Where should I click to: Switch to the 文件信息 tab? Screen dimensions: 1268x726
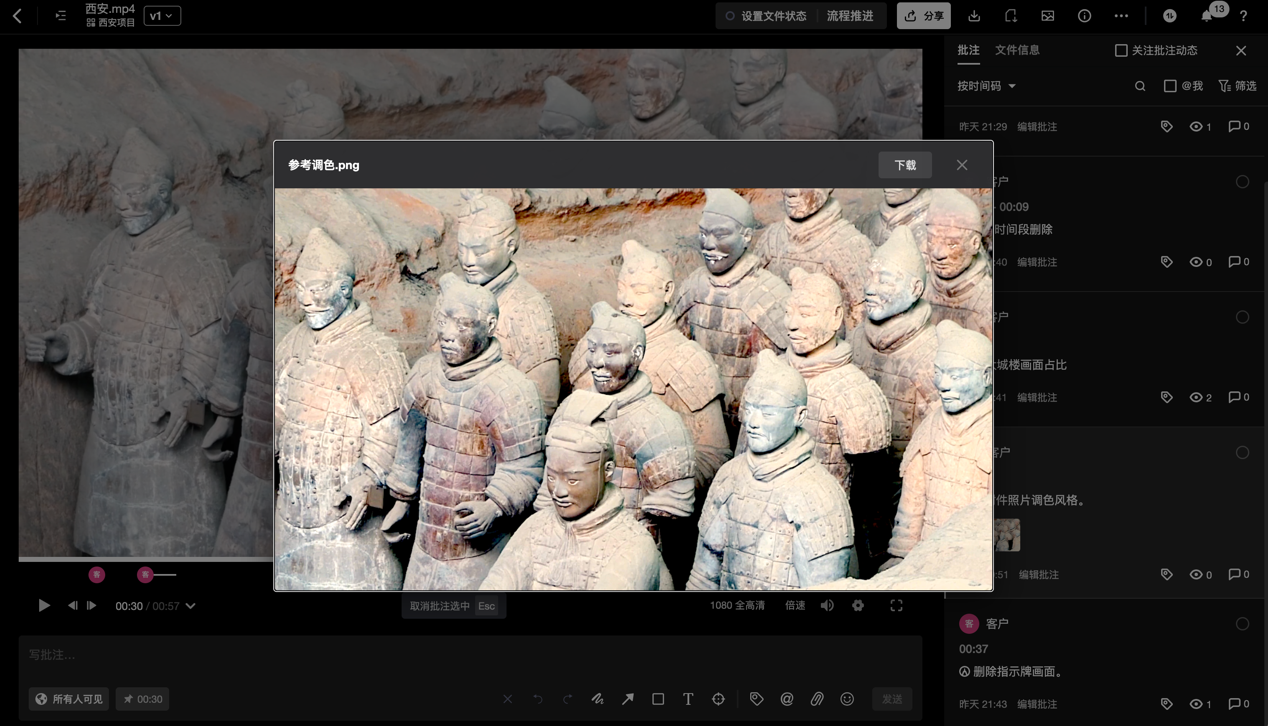[1017, 50]
